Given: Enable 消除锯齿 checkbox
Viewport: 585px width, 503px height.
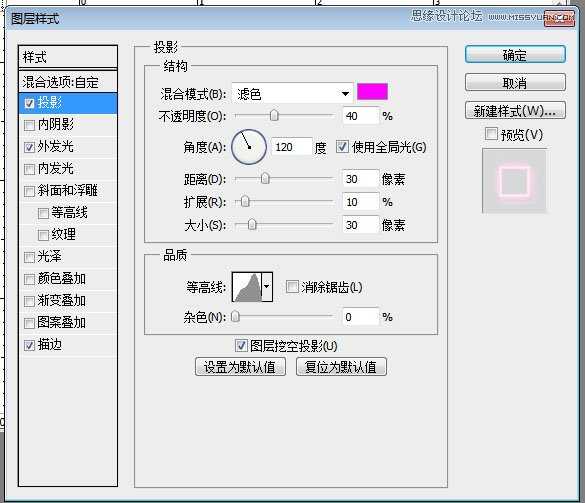Looking at the screenshot, I should click(292, 287).
